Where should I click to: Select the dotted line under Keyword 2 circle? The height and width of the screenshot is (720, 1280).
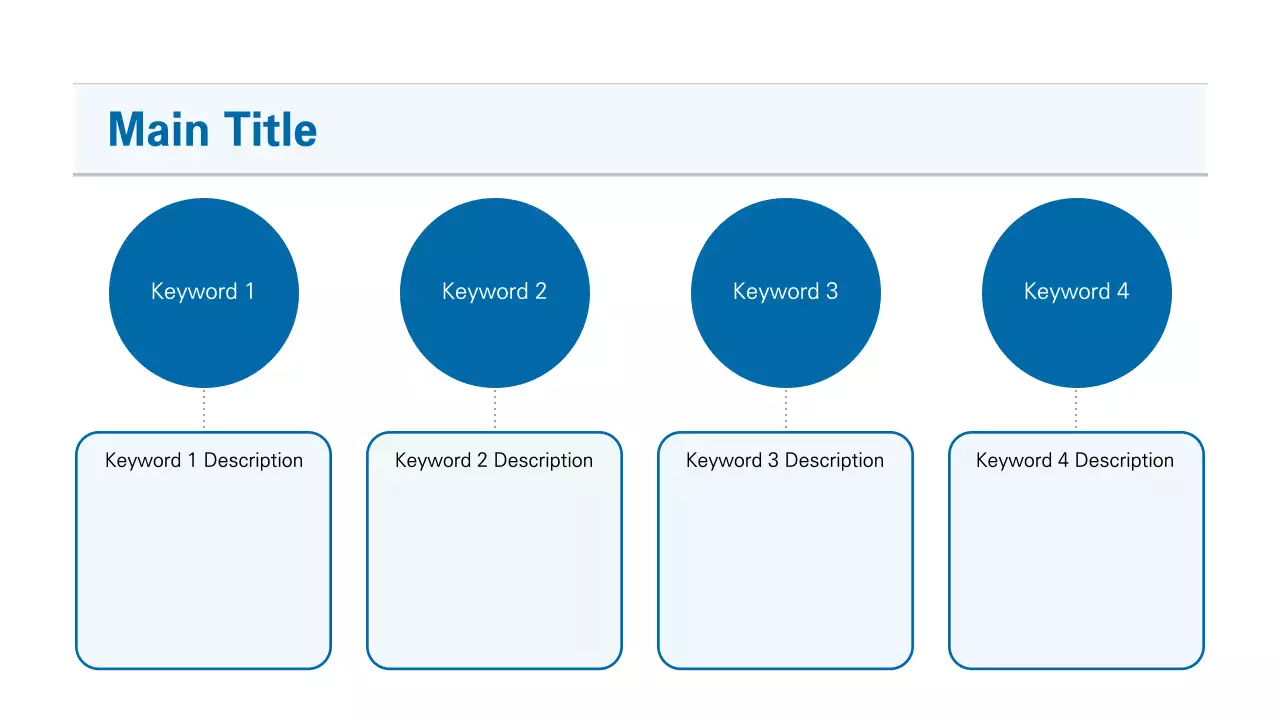click(x=495, y=410)
